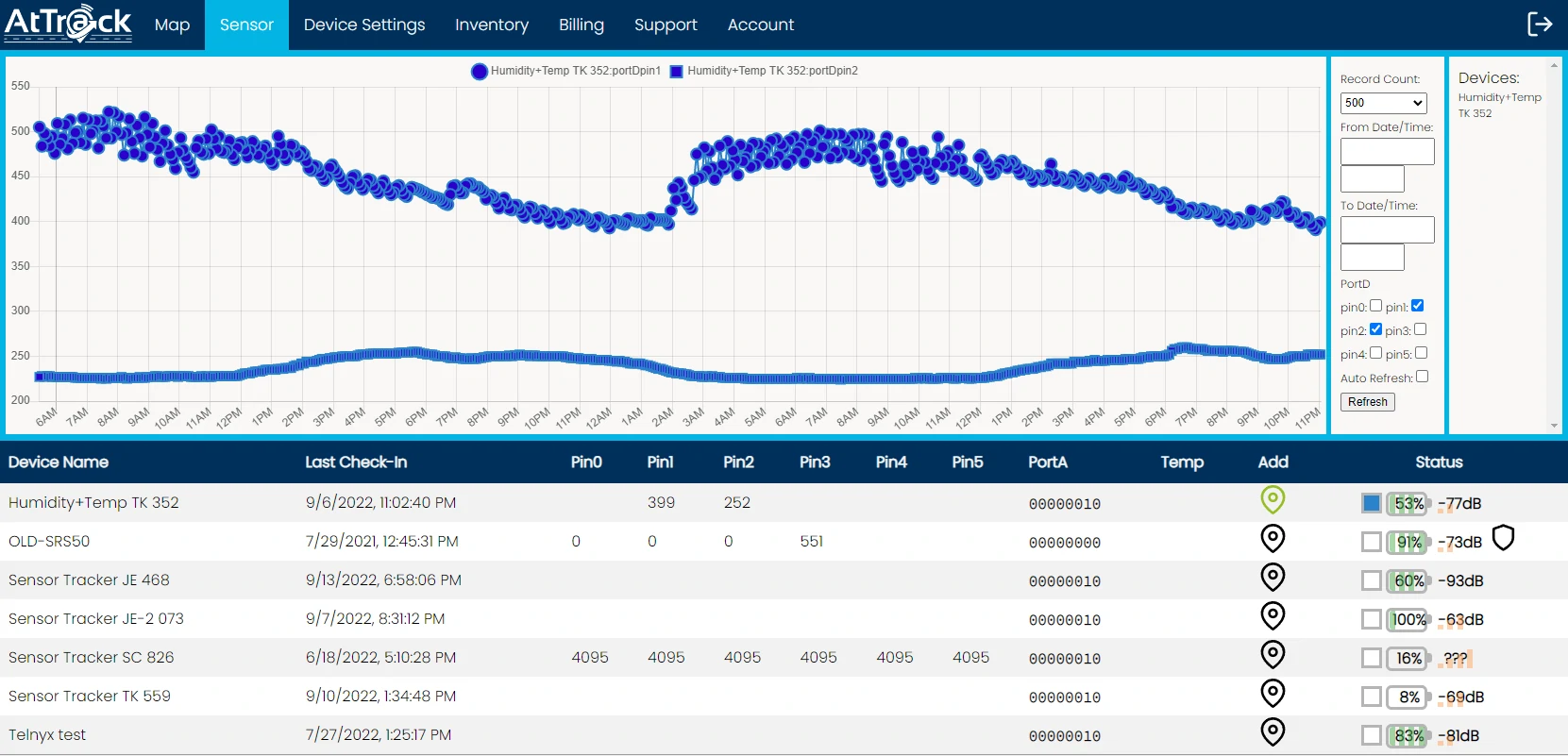Click location pin for Telnyx test

[x=1273, y=732]
